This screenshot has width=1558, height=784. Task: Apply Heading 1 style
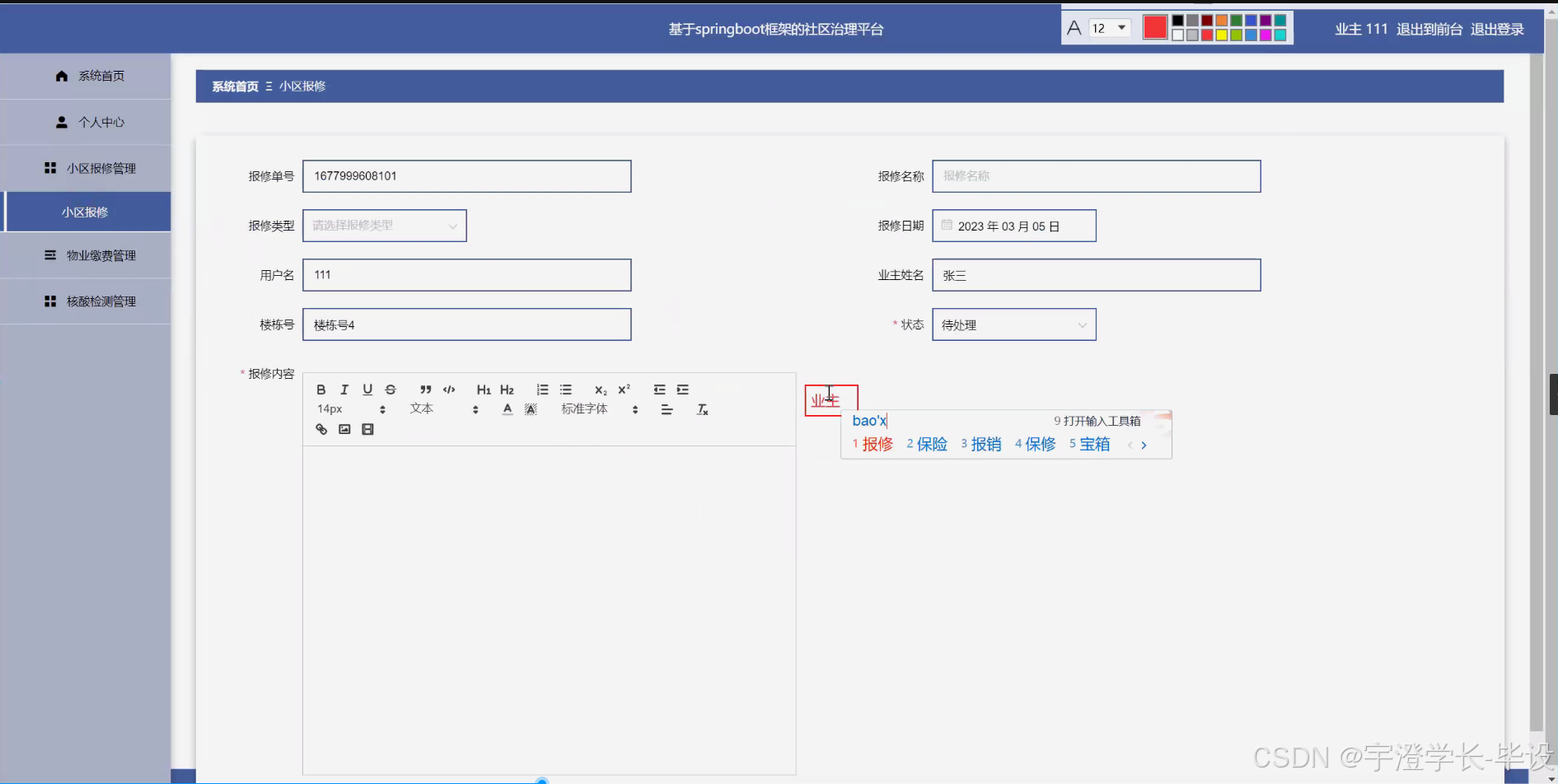coord(484,390)
